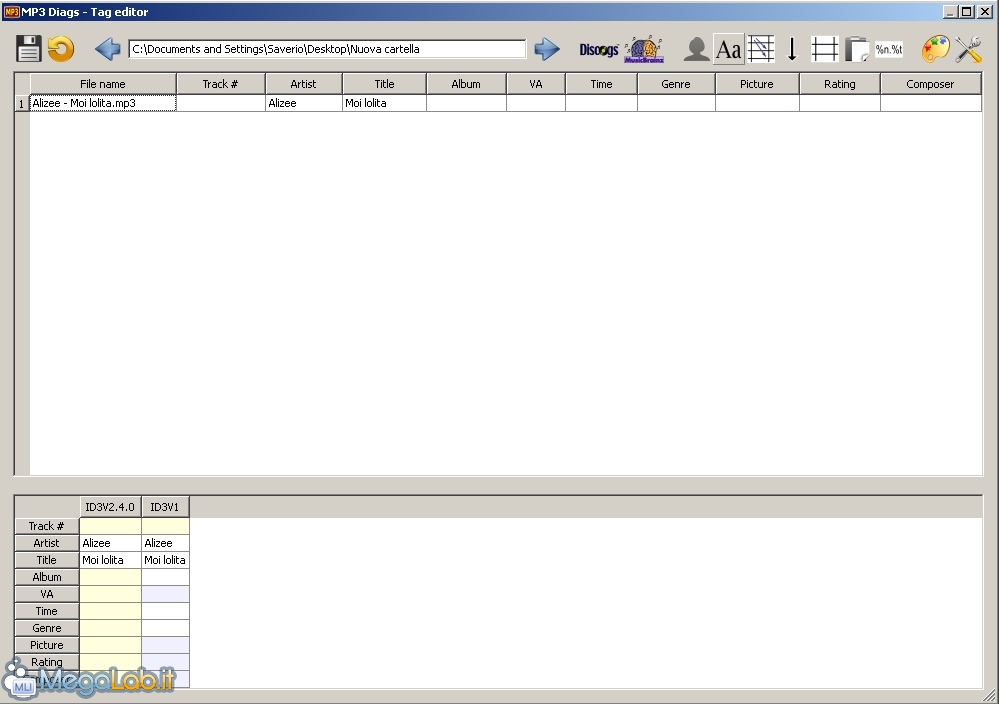Click the Save floppy disk icon
Viewport: 999px width, 704px height.
click(28, 49)
